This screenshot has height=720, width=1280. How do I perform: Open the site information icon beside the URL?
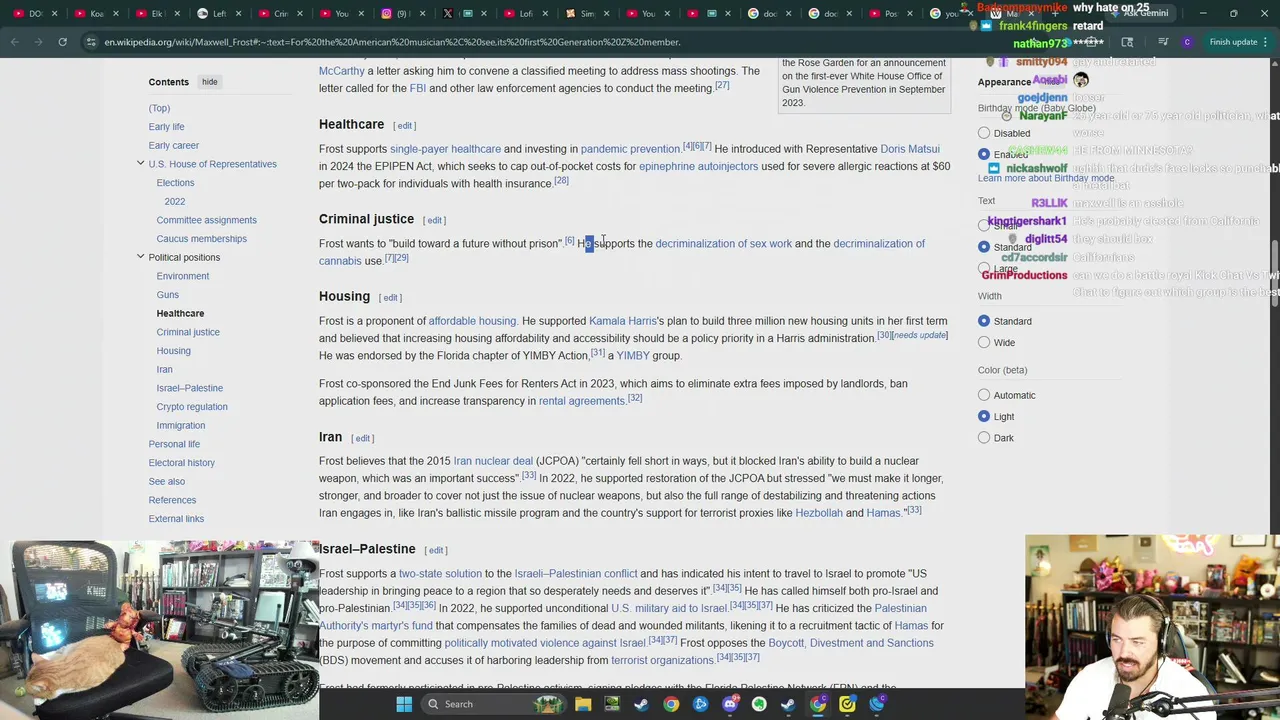coord(91,42)
